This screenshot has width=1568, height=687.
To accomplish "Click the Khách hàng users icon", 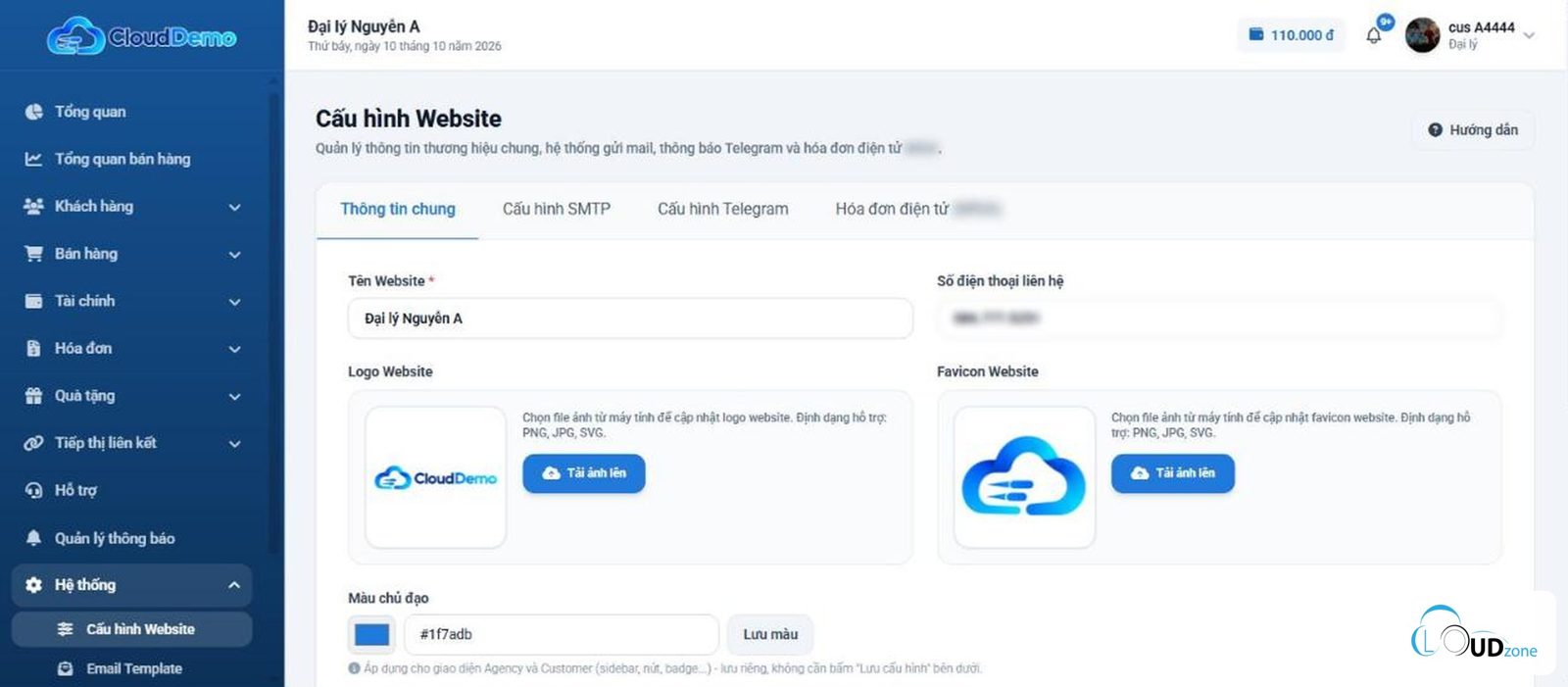I will tap(33, 206).
